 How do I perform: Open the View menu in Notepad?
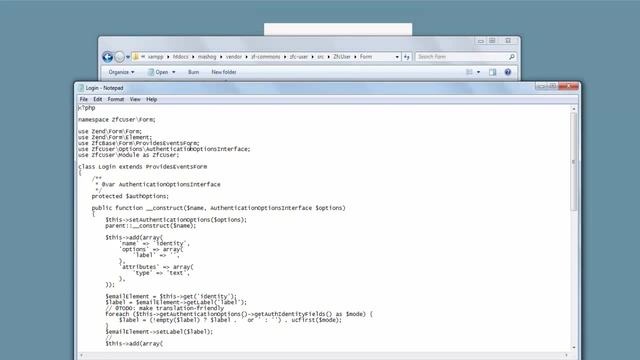pyautogui.click(x=135, y=99)
